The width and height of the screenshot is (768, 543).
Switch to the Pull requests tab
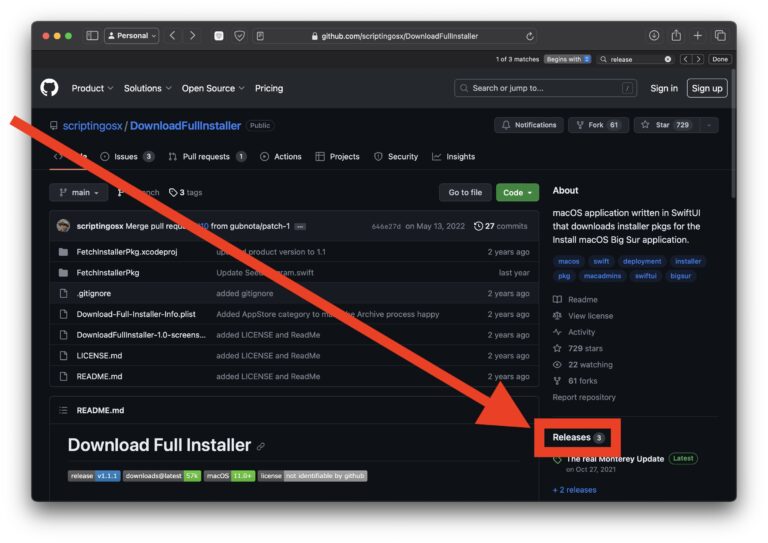click(207, 157)
